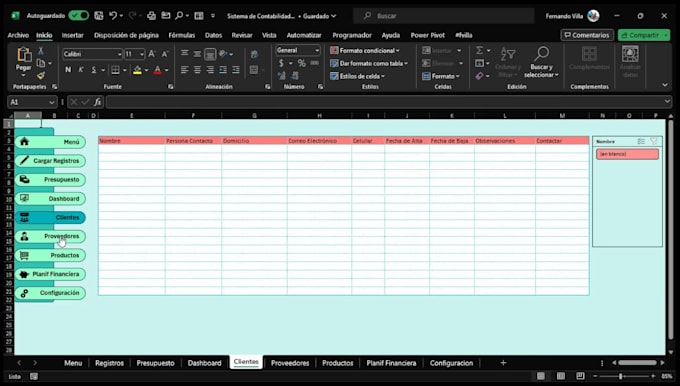
Task: Click the Planif Financiera navigation button
Action: tap(50, 274)
